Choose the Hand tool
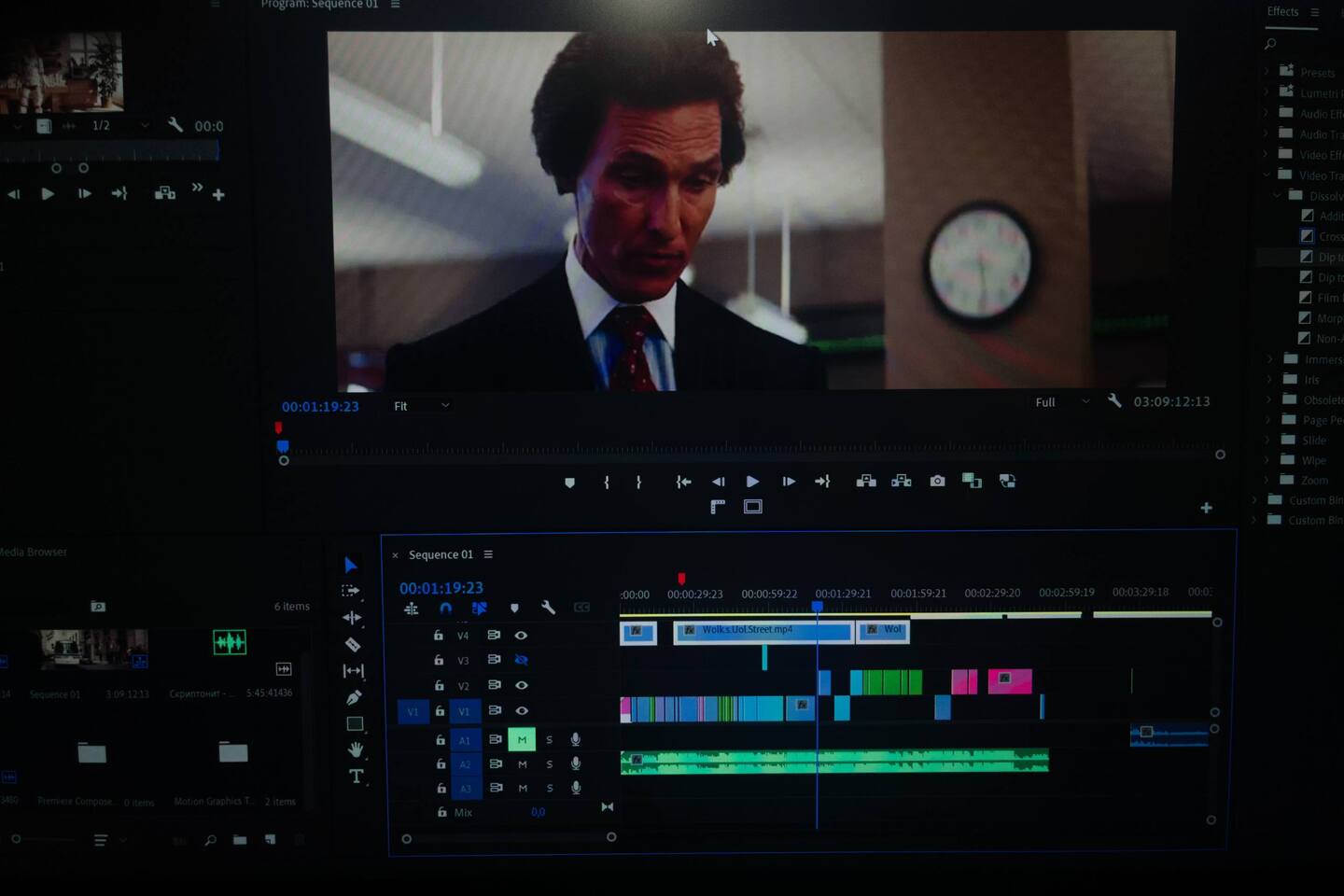The width and height of the screenshot is (1344, 896). pyautogui.click(x=356, y=749)
